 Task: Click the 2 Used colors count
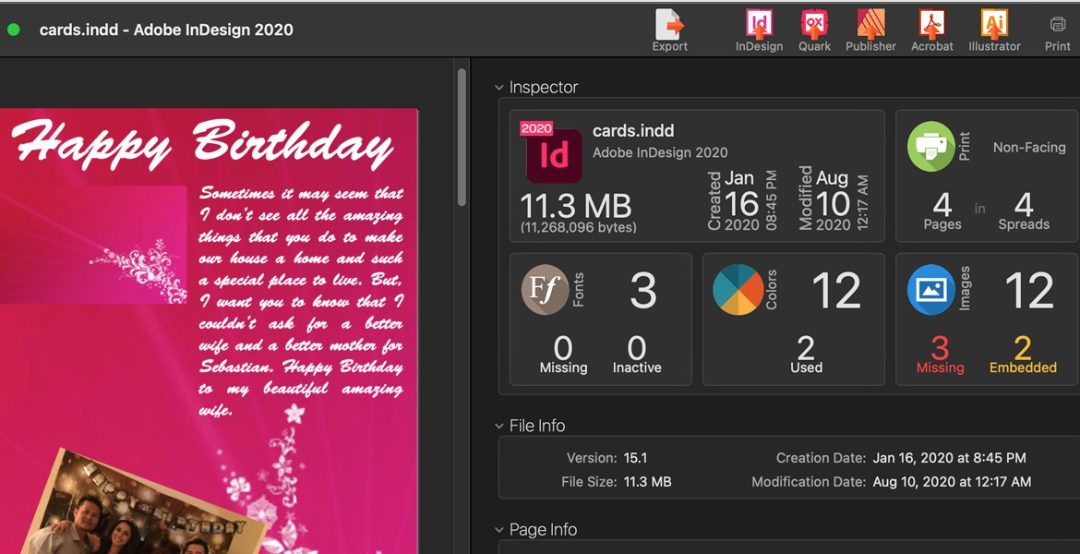click(x=806, y=355)
